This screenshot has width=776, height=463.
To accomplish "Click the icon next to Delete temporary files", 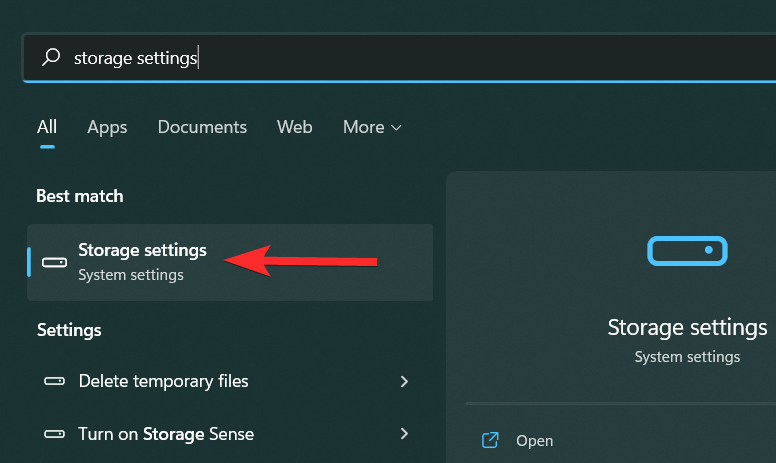I will click(x=54, y=381).
